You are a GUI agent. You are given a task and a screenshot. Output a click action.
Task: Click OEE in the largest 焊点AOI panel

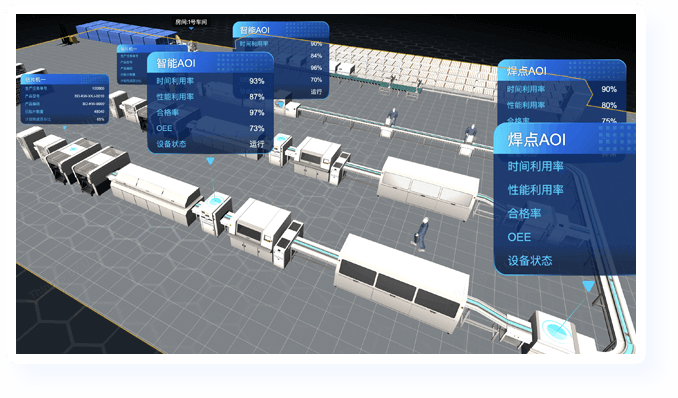click(x=519, y=237)
